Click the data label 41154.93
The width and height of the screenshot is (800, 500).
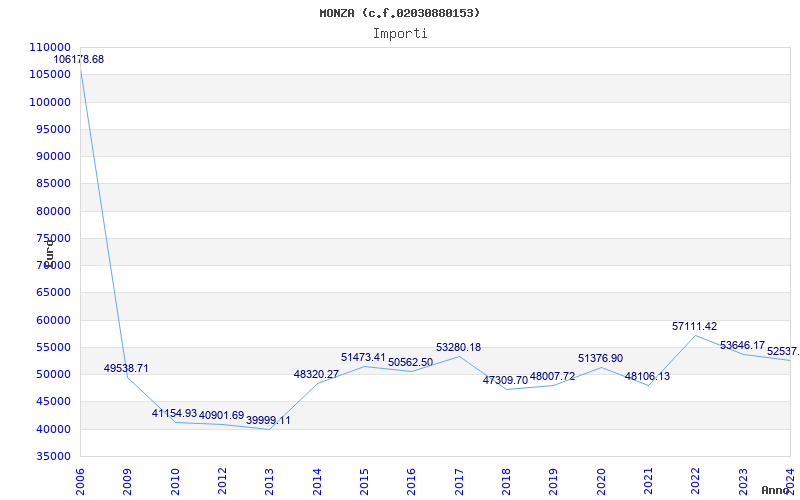[174, 413]
